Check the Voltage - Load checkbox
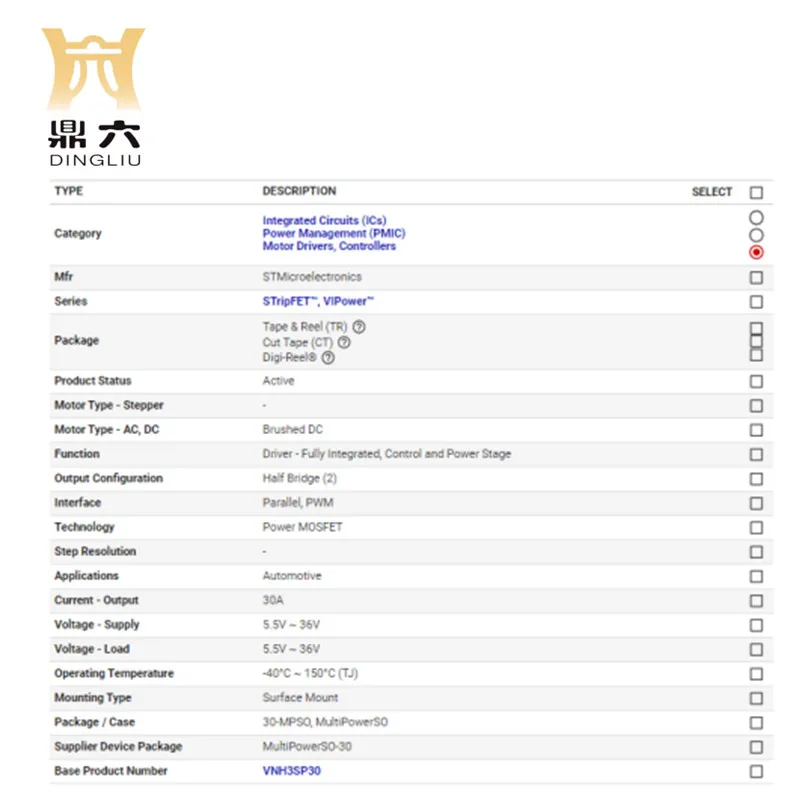 756,649
